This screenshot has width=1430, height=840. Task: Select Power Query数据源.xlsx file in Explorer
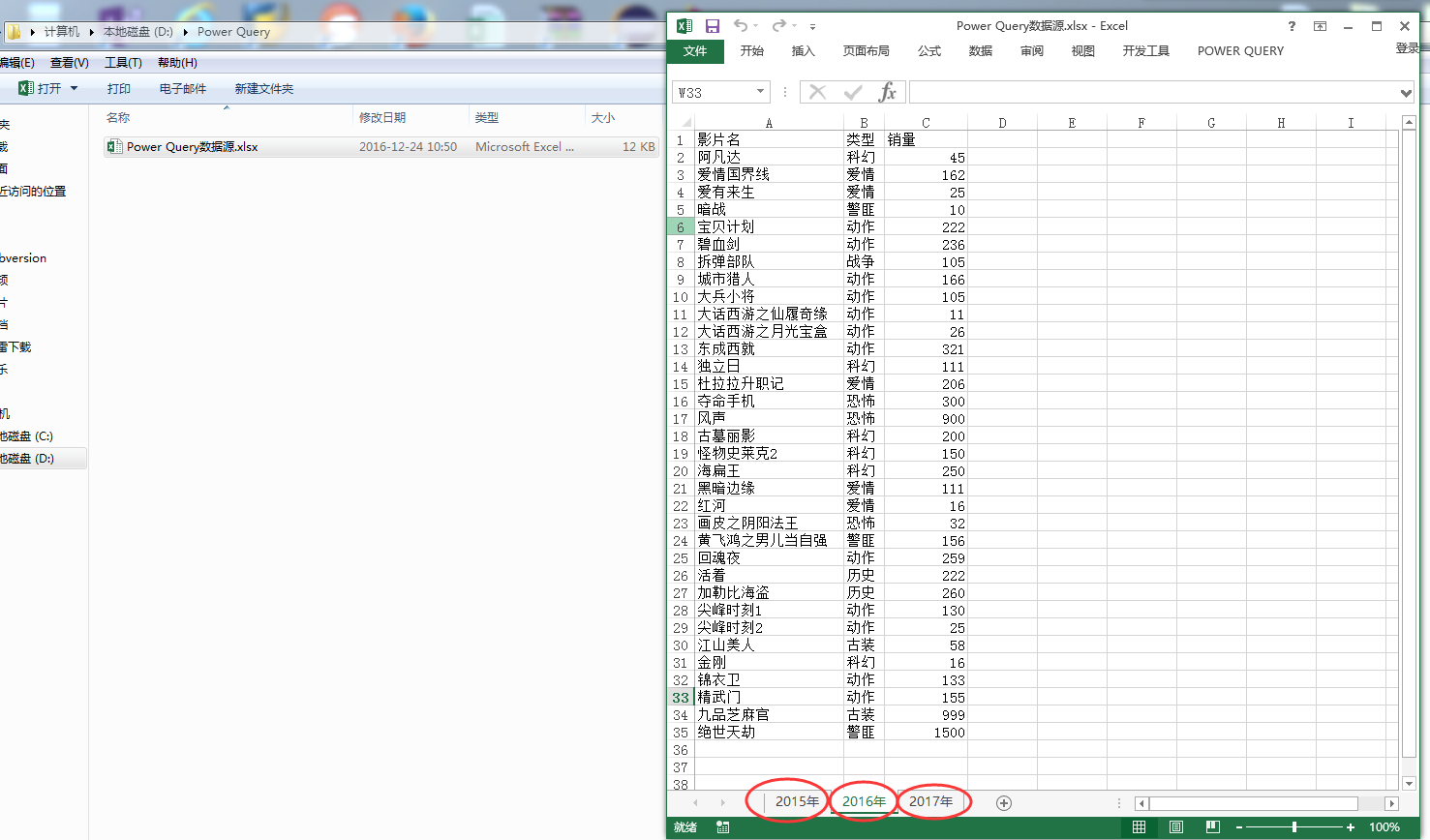(x=381, y=147)
